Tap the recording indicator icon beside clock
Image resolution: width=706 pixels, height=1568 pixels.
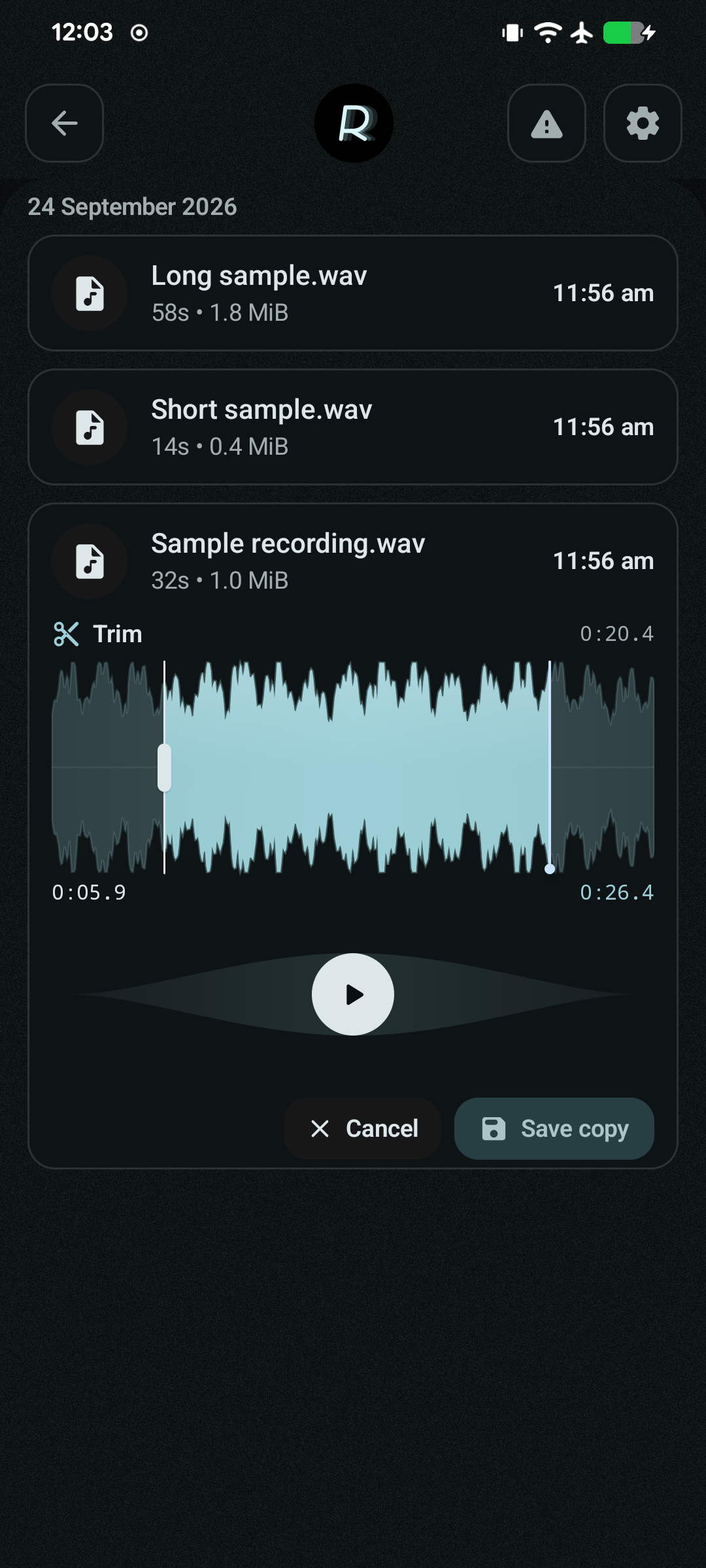[139, 33]
